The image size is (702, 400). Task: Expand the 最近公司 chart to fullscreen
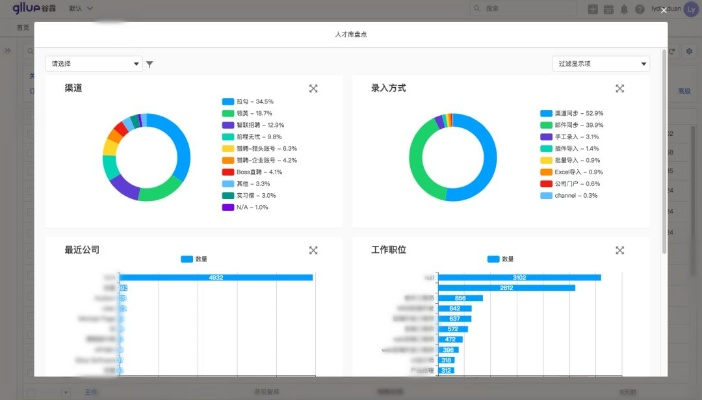click(313, 250)
